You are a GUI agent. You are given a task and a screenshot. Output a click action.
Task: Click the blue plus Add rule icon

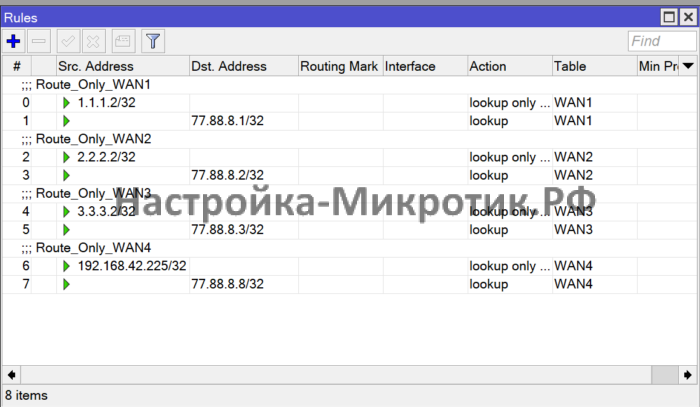click(13, 41)
